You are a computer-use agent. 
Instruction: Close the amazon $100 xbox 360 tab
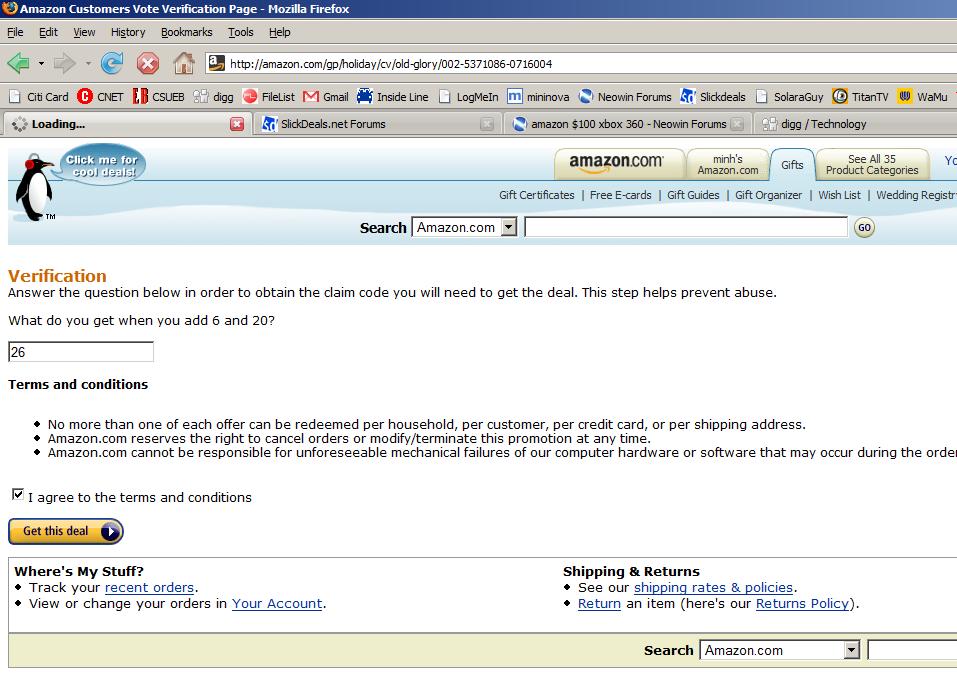coord(737,124)
